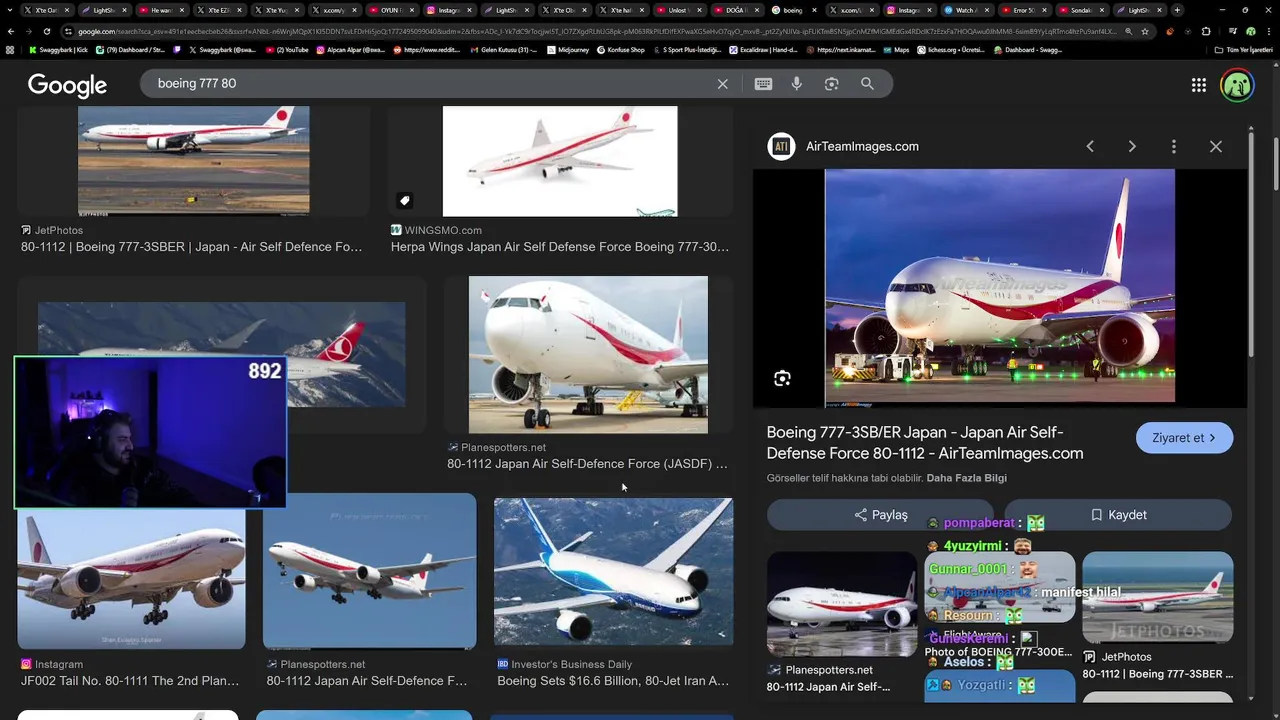Viewport: 1280px width, 720px height.
Task: Click the Paylaş share button
Action: coord(880,515)
